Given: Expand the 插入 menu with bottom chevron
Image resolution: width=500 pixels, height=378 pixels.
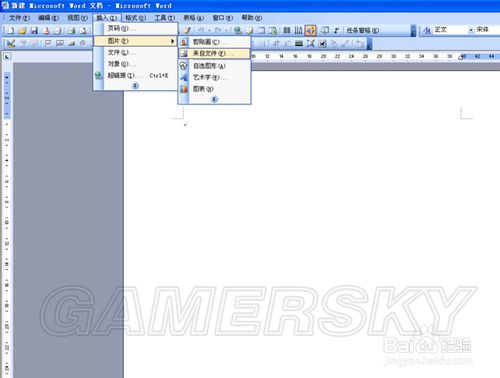Looking at the screenshot, I should click(x=135, y=86).
